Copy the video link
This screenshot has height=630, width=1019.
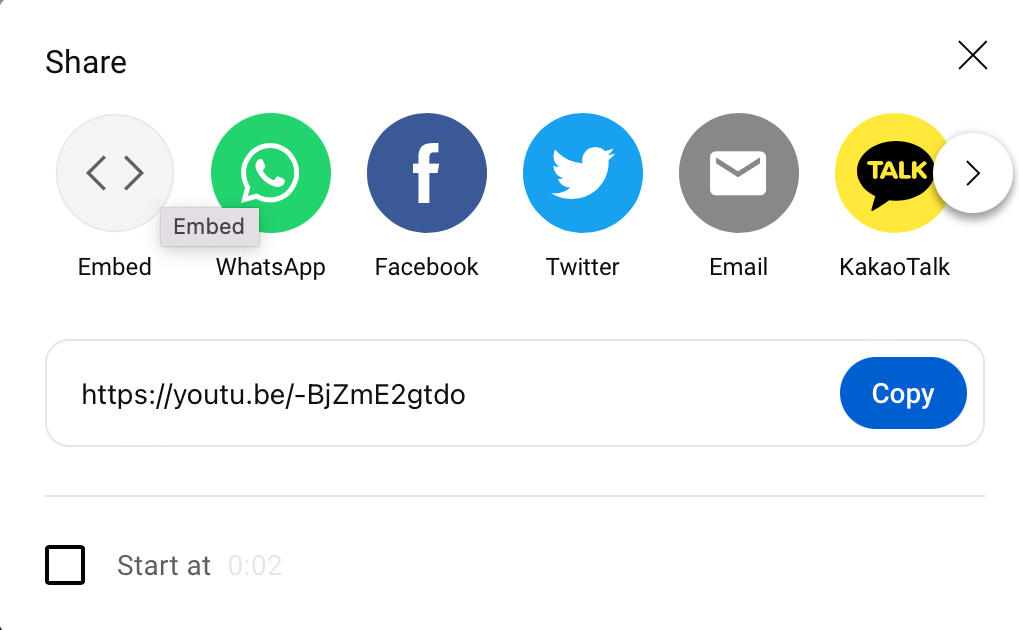(903, 393)
